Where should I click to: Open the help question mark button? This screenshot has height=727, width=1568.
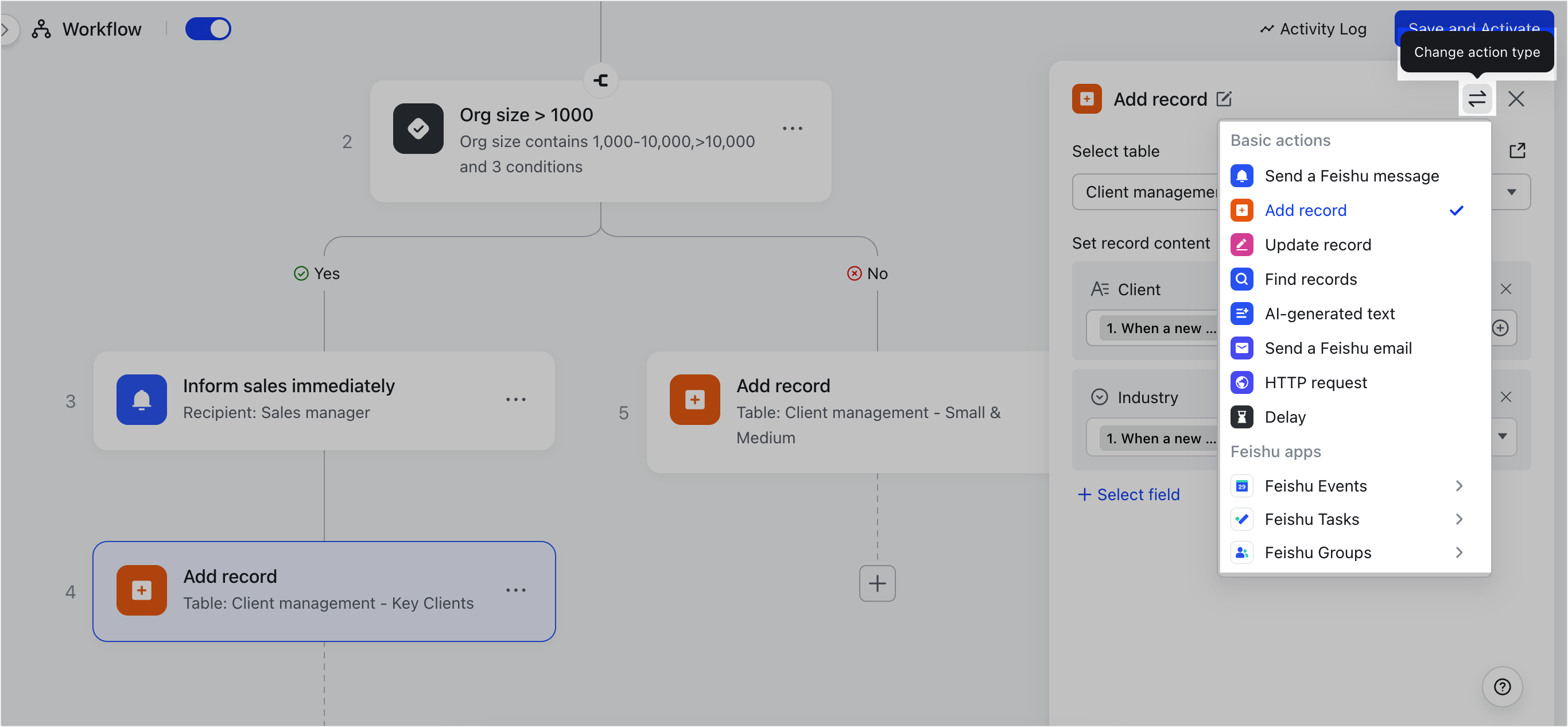(x=1501, y=687)
